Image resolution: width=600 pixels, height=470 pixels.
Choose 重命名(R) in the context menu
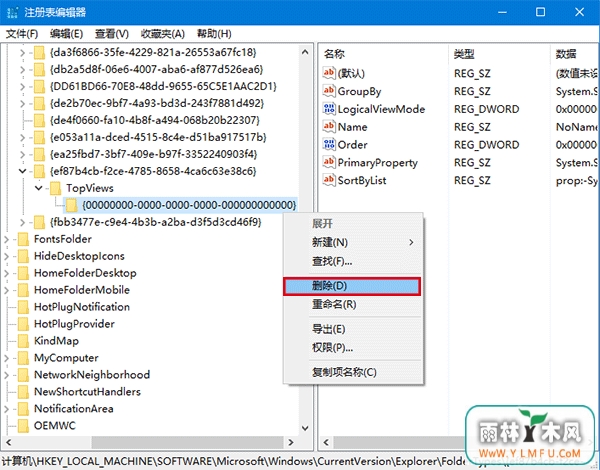pos(352,305)
